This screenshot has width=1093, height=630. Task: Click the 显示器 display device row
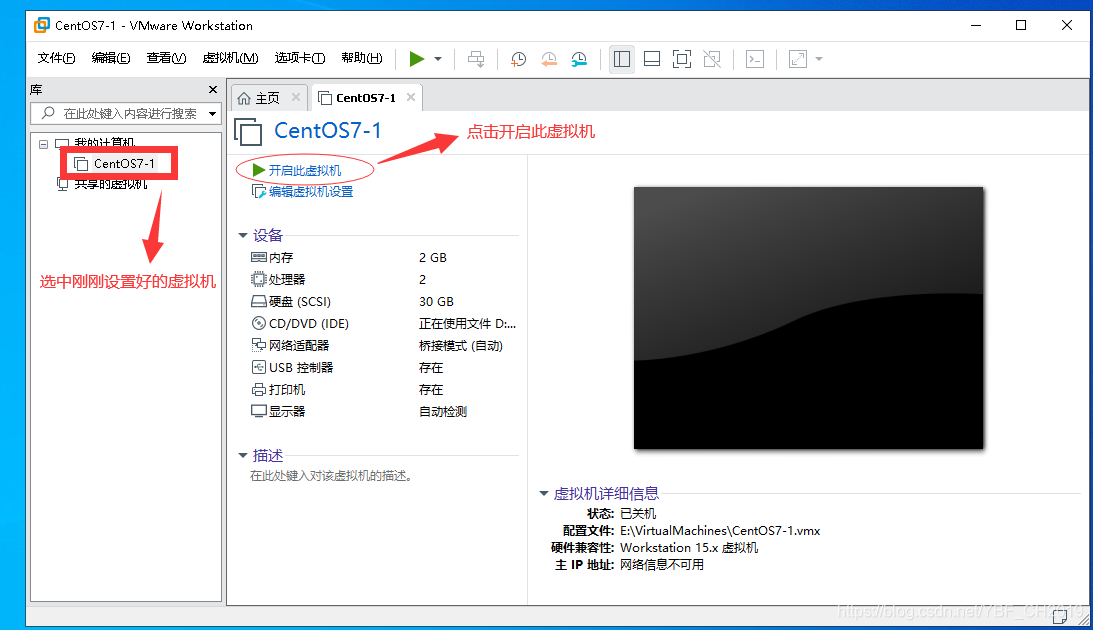pyautogui.click(x=383, y=411)
